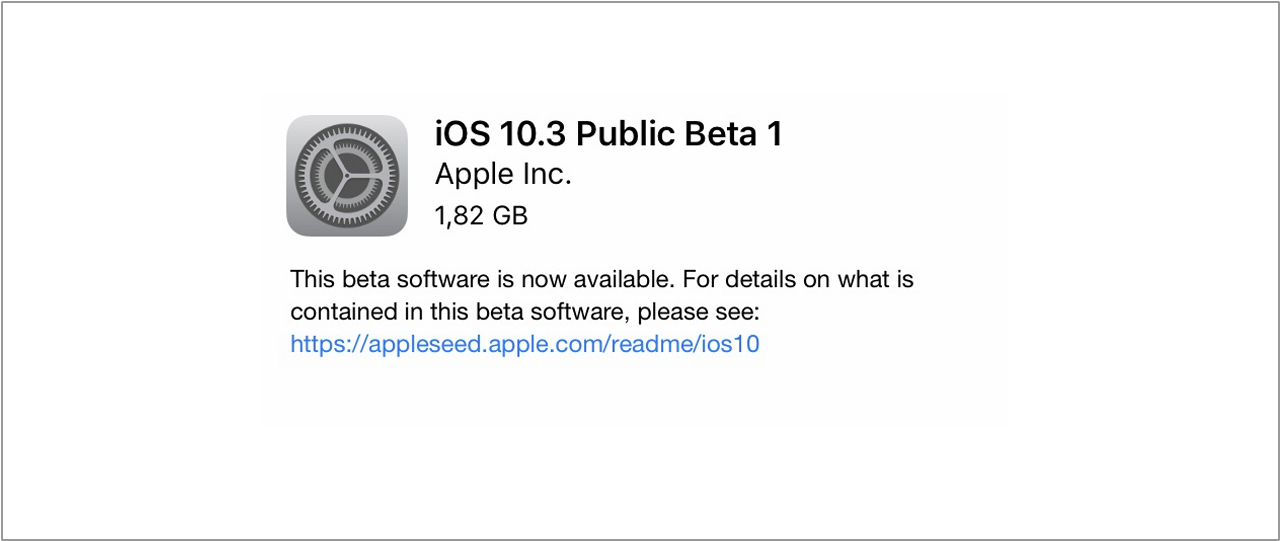The image size is (1281, 541).
Task: Click the "1,82 GB" download size
Action: [x=481, y=215]
